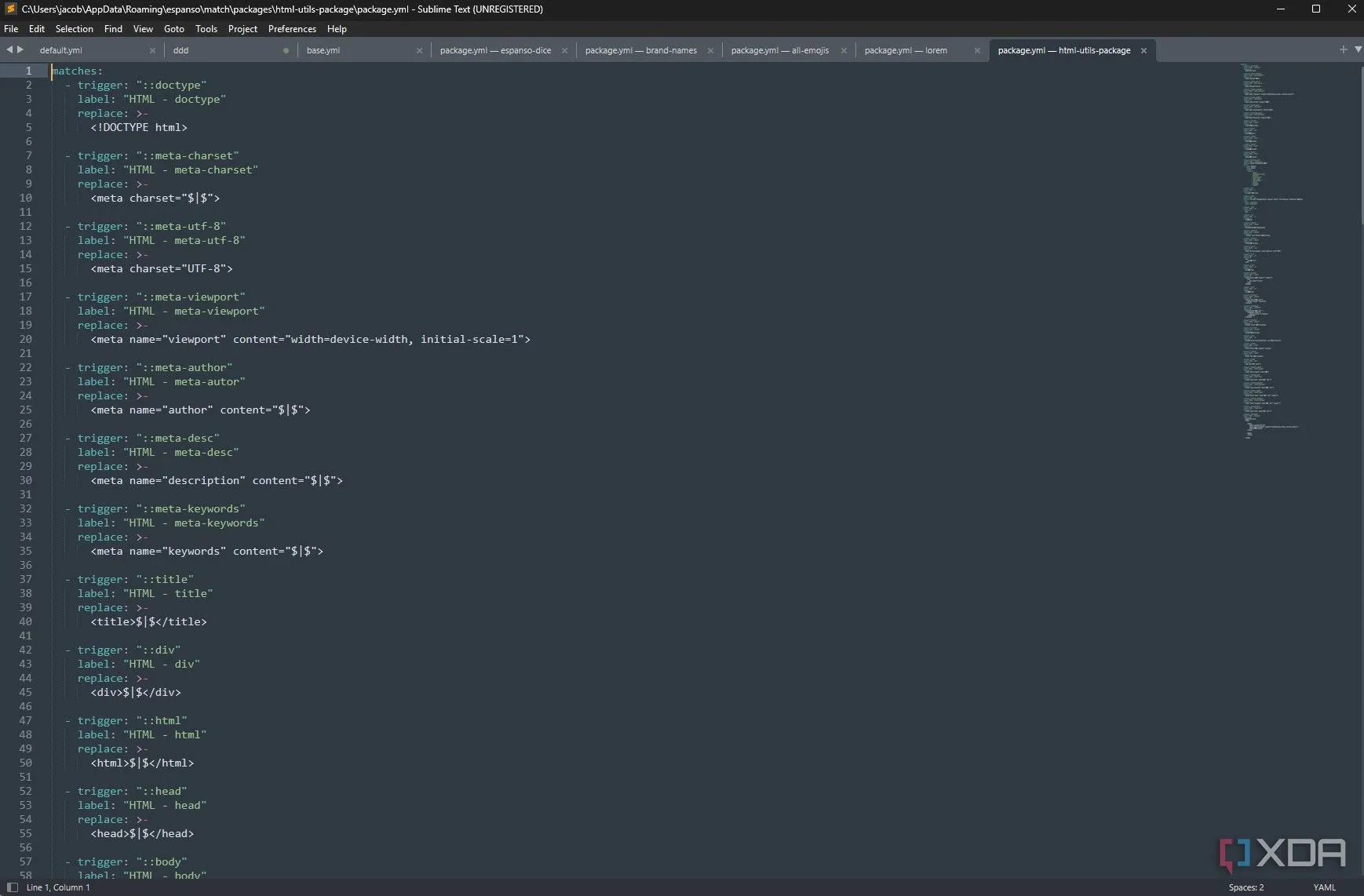Image resolution: width=1364 pixels, height=896 pixels.
Task: Click the "::html" trigger string
Action: tap(162, 720)
